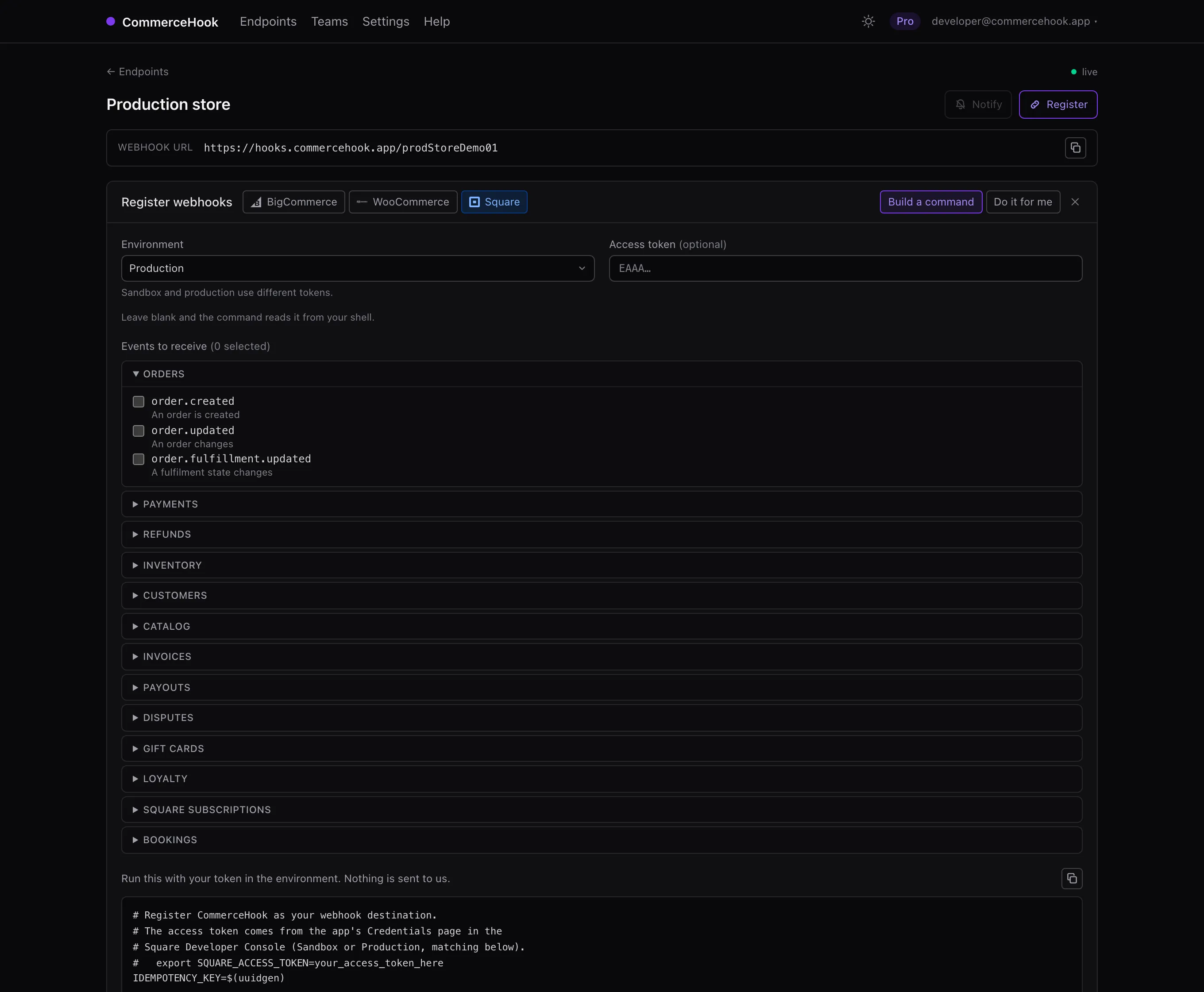Select the BigCommerce platform tab
This screenshot has width=1204, height=992.
(x=293, y=201)
